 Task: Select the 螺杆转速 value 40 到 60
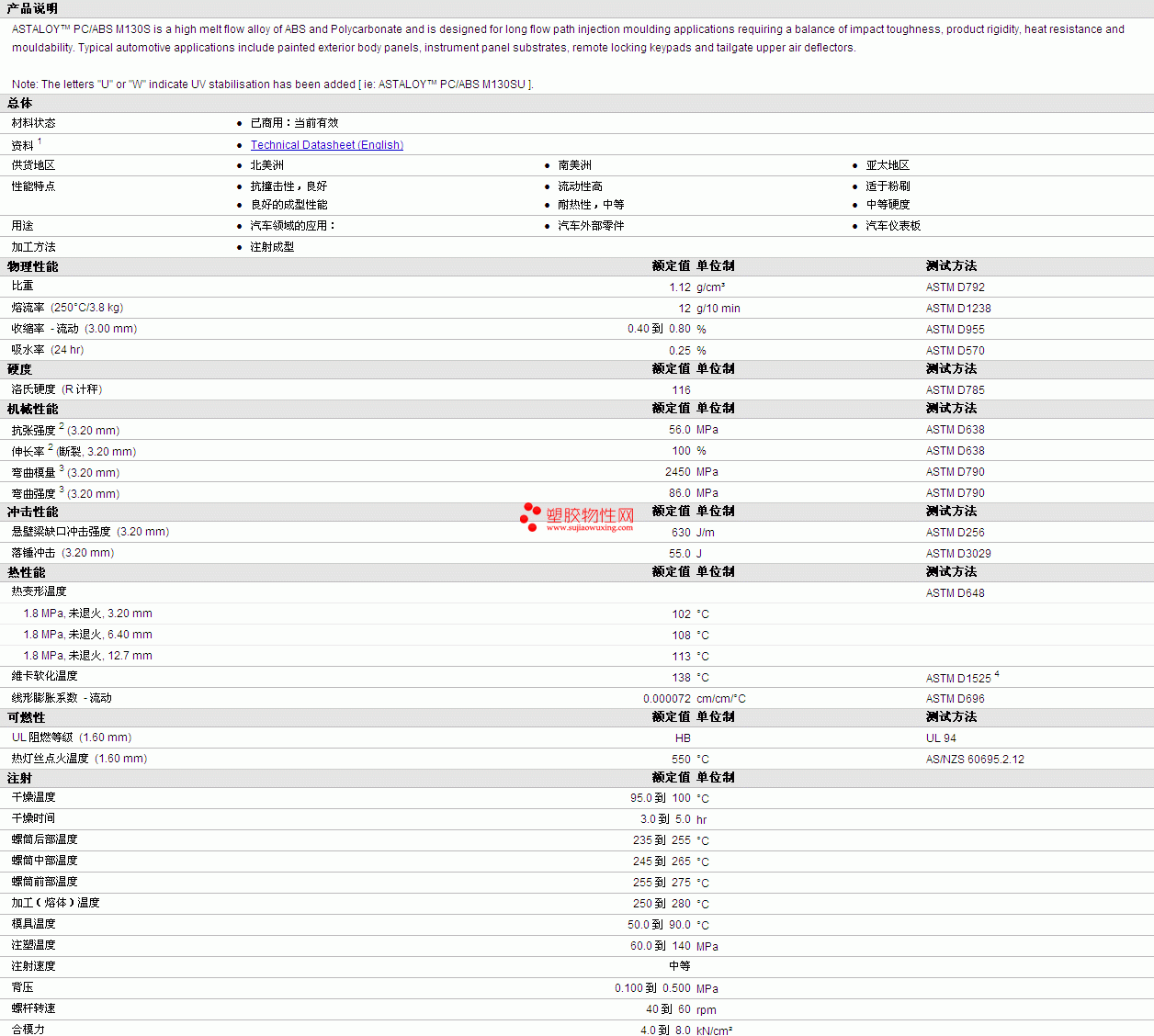click(x=668, y=1009)
